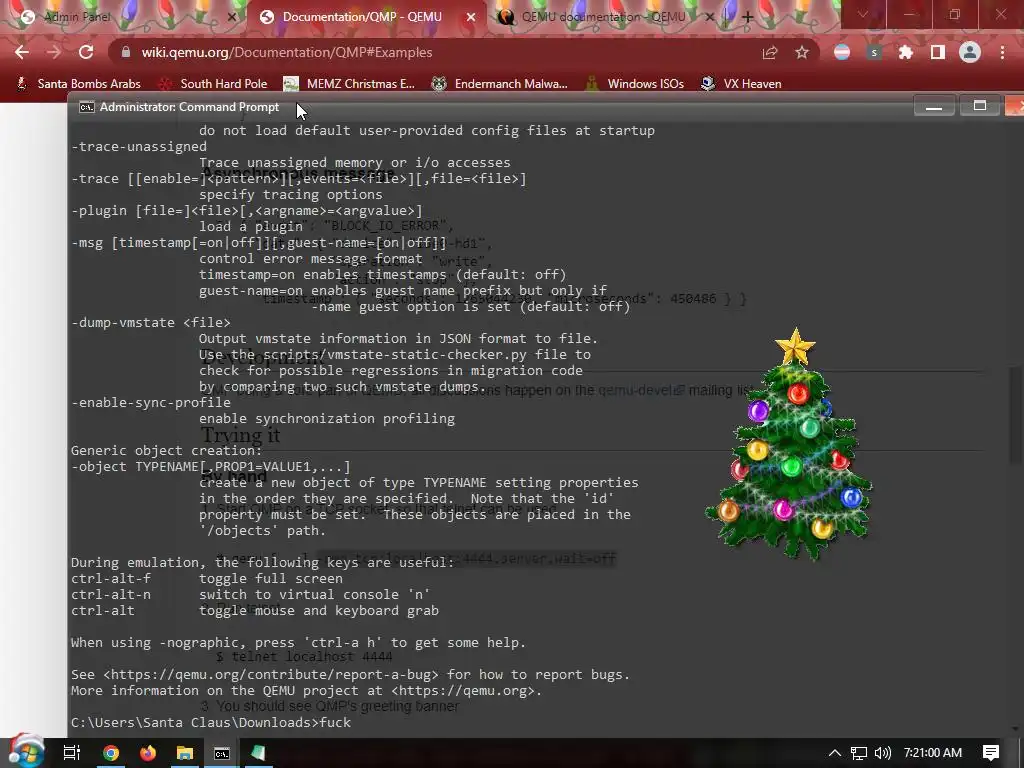Close the QEMU documentation tab
Screen dimensions: 1024x768
pos(711,18)
